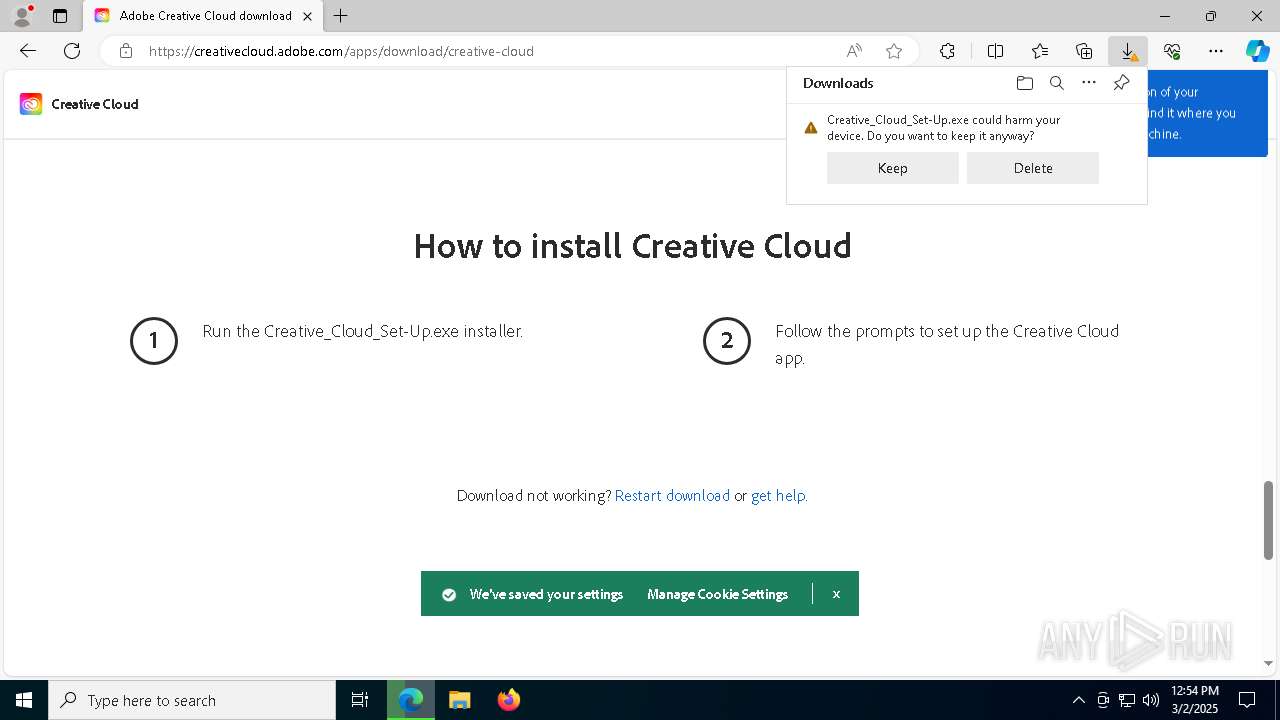Screen dimensions: 1280x720
Task: Click the Creative Cloud logo
Action: point(31,104)
